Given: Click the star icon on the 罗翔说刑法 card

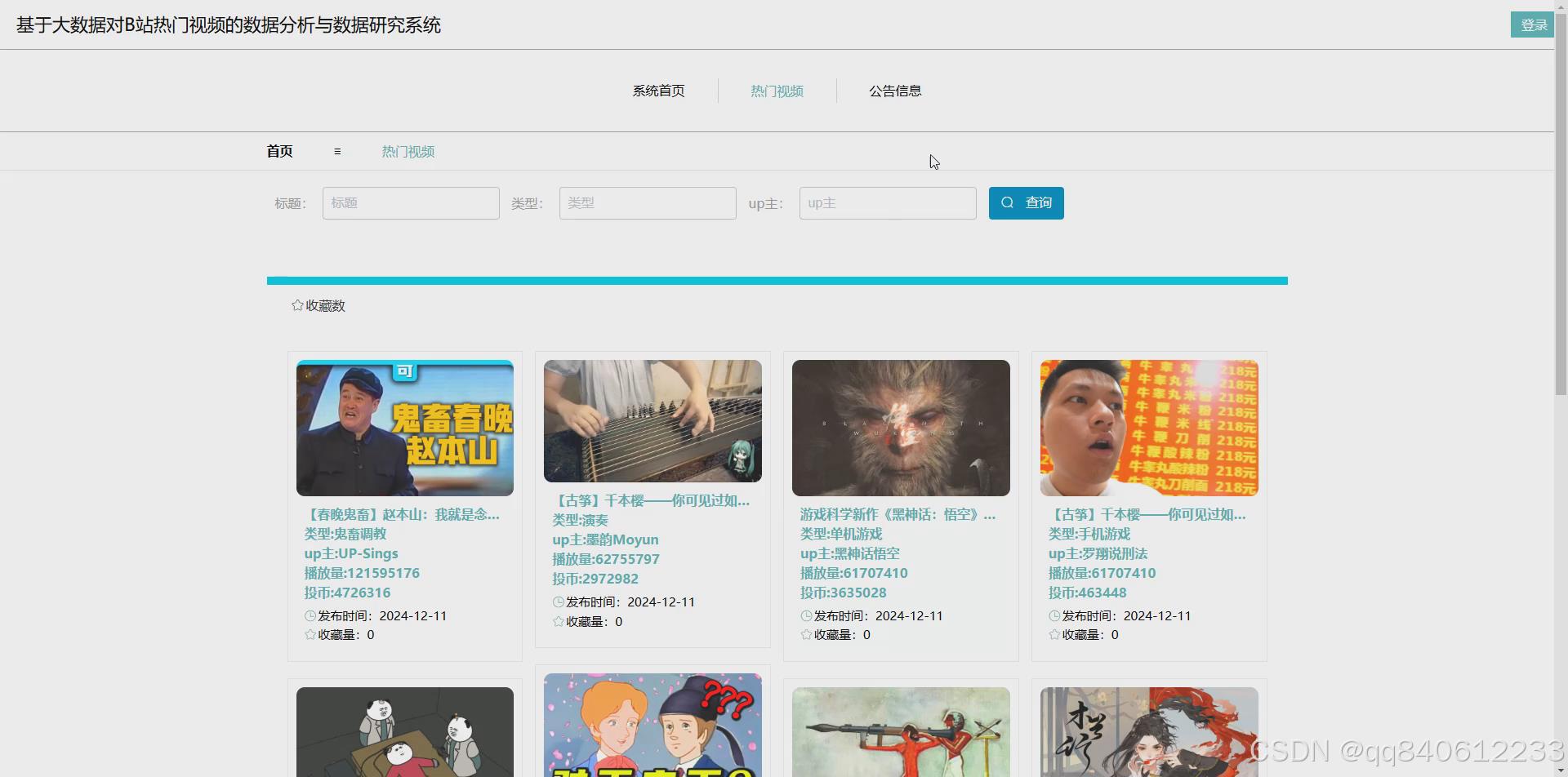Looking at the screenshot, I should coord(1053,634).
